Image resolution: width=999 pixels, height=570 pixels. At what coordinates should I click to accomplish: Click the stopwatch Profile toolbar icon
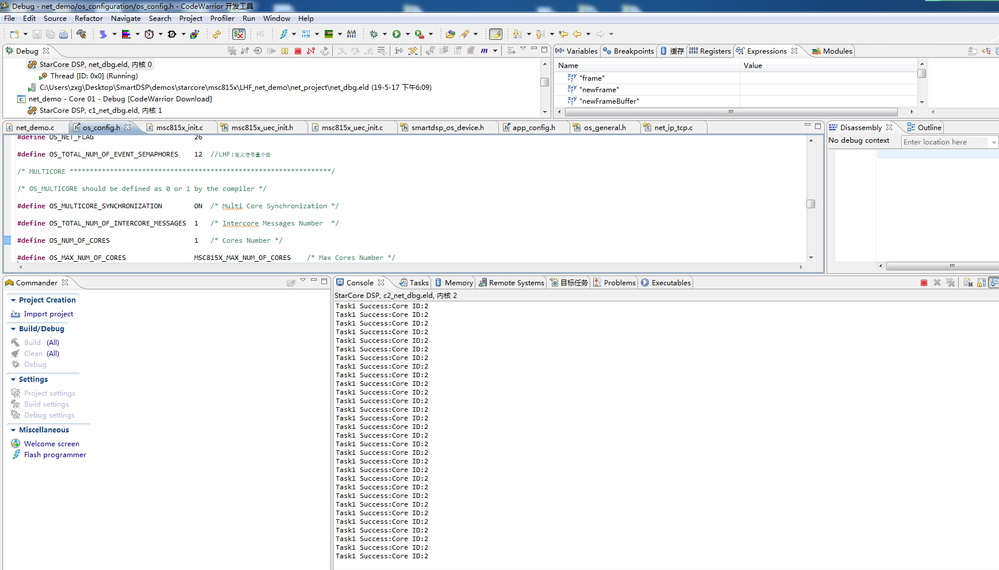tap(149, 34)
